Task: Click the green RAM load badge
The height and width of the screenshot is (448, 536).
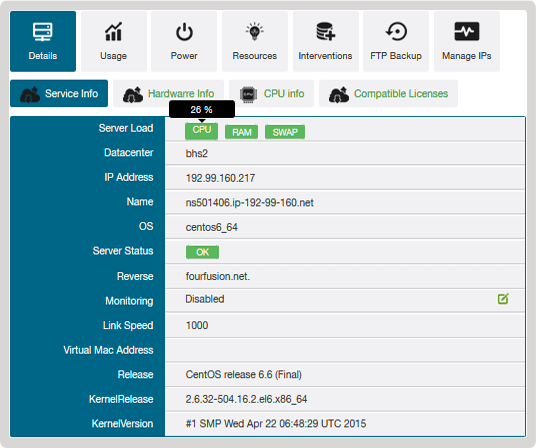Action: pos(241,132)
